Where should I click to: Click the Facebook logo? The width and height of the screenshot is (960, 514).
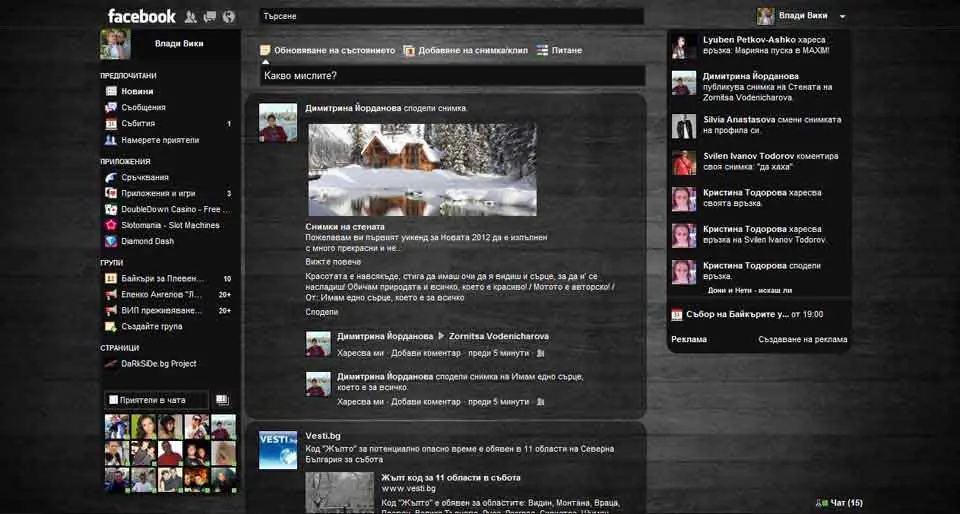point(141,16)
